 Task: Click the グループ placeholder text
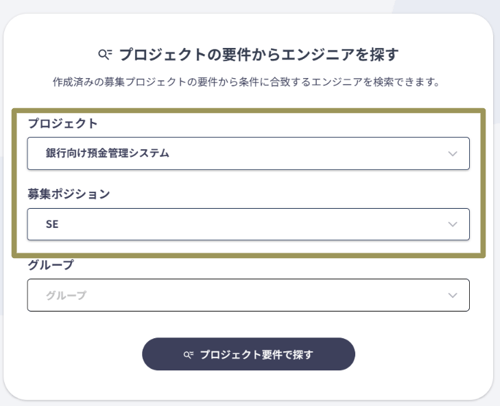point(66,295)
